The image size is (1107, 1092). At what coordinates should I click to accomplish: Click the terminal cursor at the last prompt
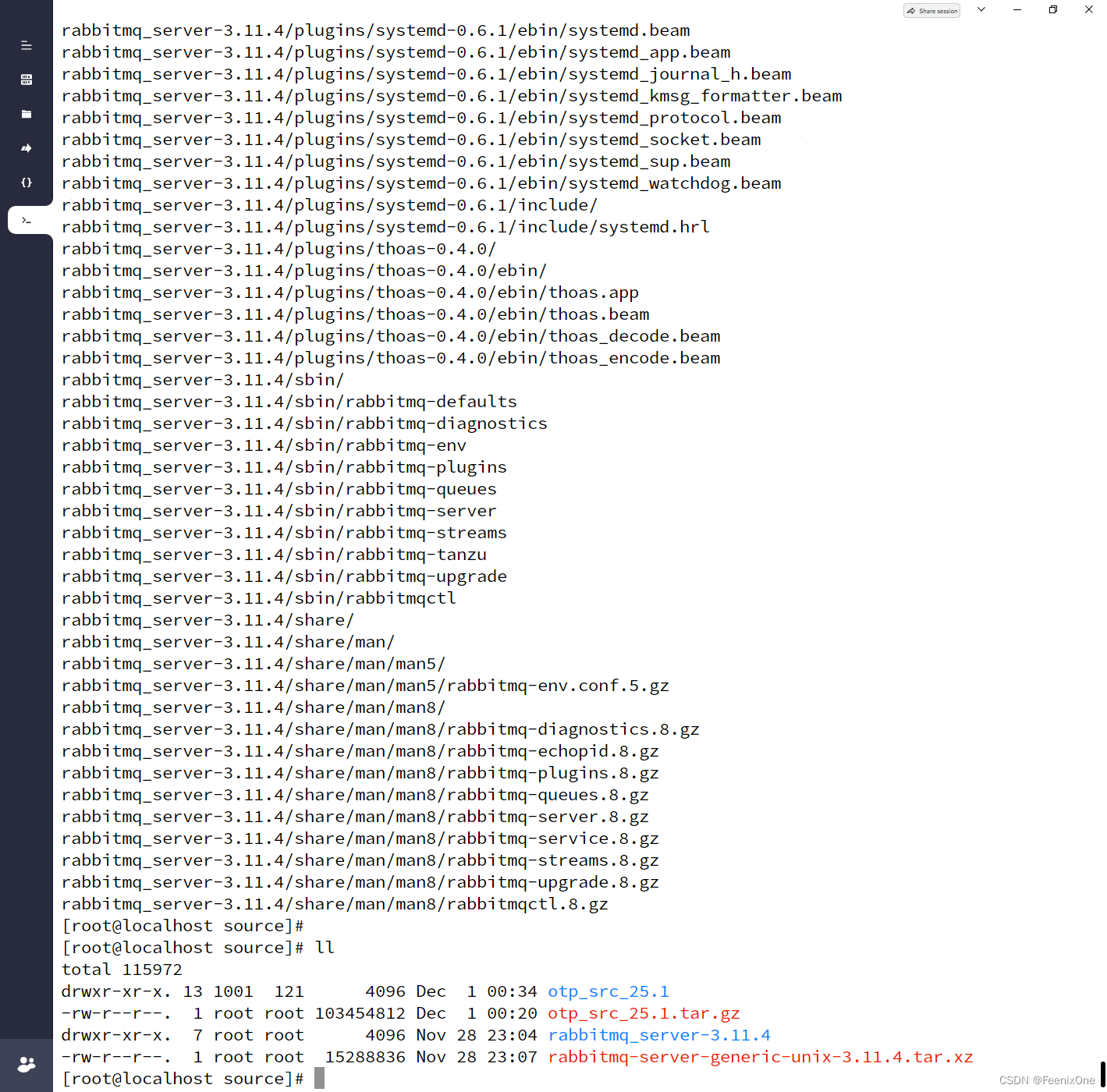(319, 1079)
